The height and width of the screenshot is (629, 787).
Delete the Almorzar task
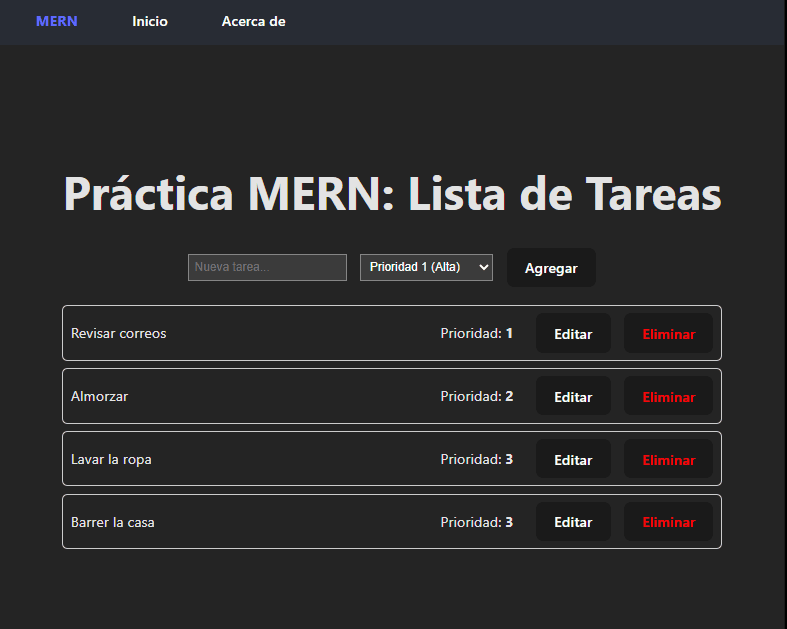(x=668, y=397)
